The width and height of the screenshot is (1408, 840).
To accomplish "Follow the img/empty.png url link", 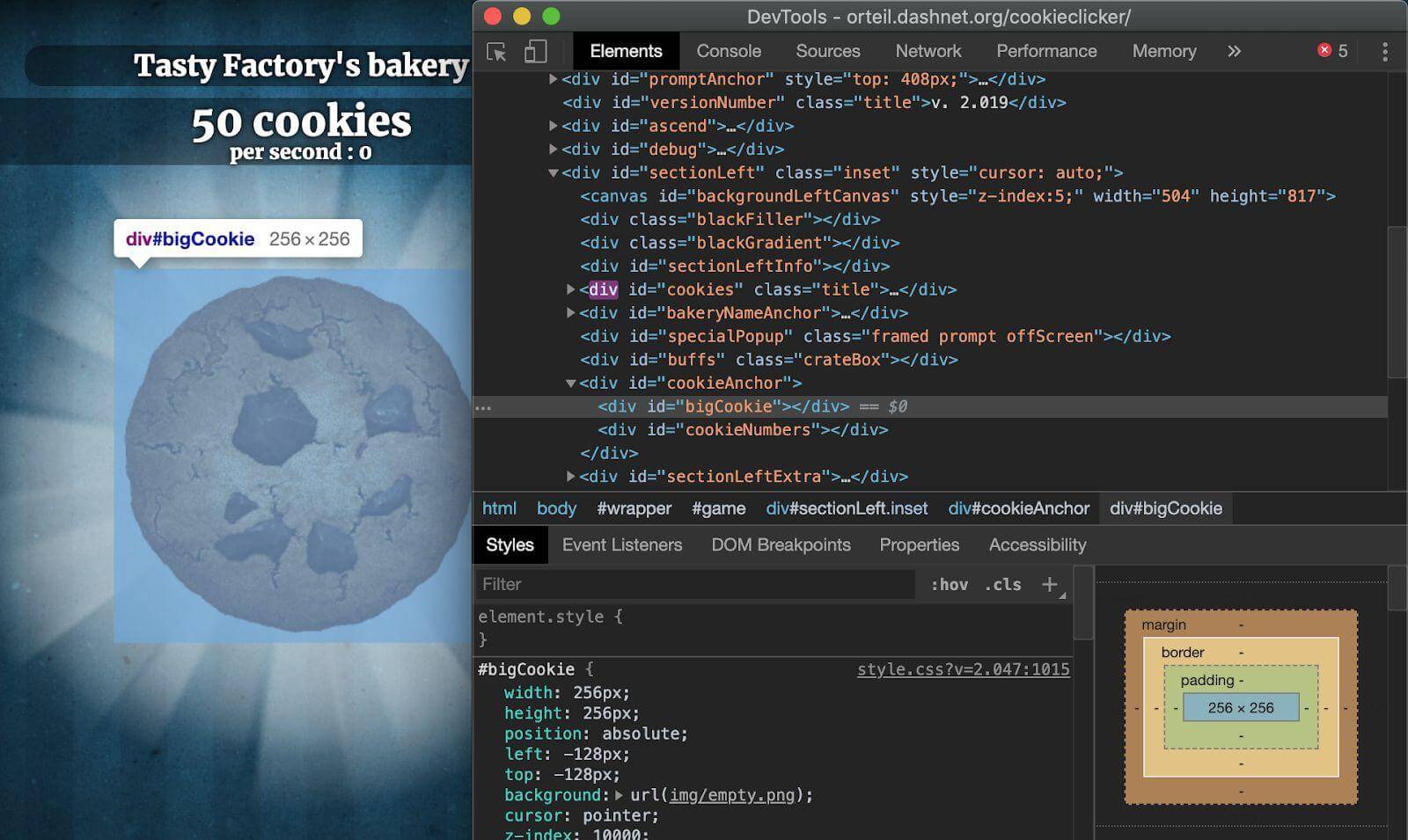I will (x=732, y=795).
